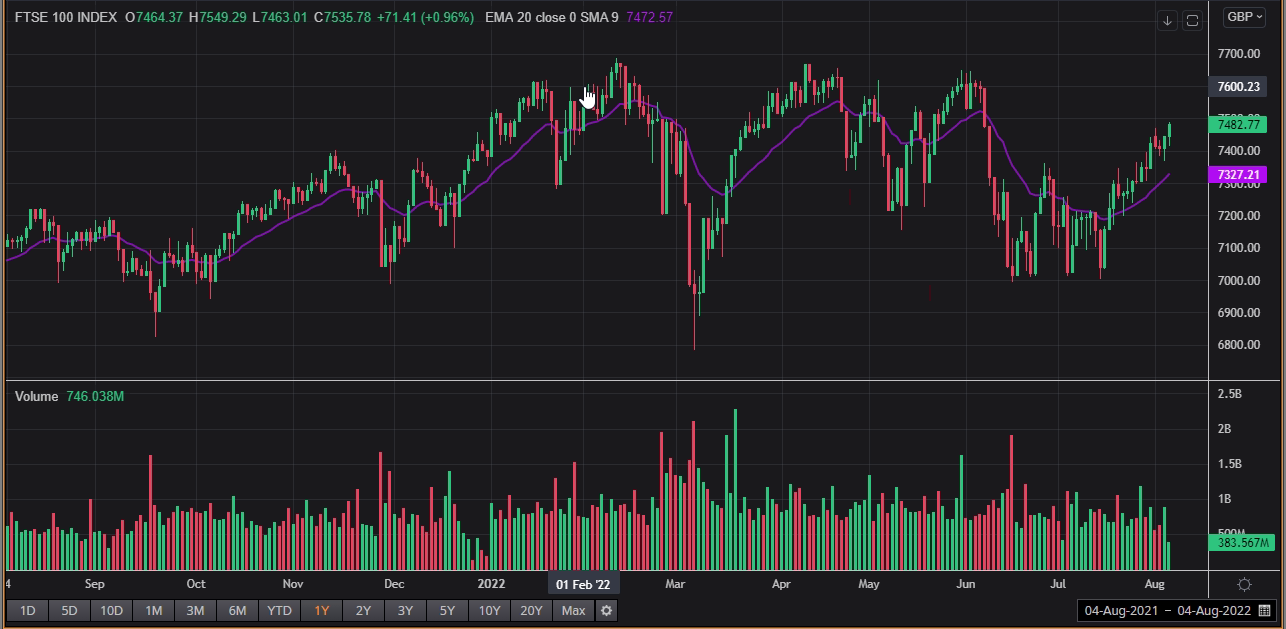Show the Max time range
Screen dimensions: 1286x629
tap(573, 610)
